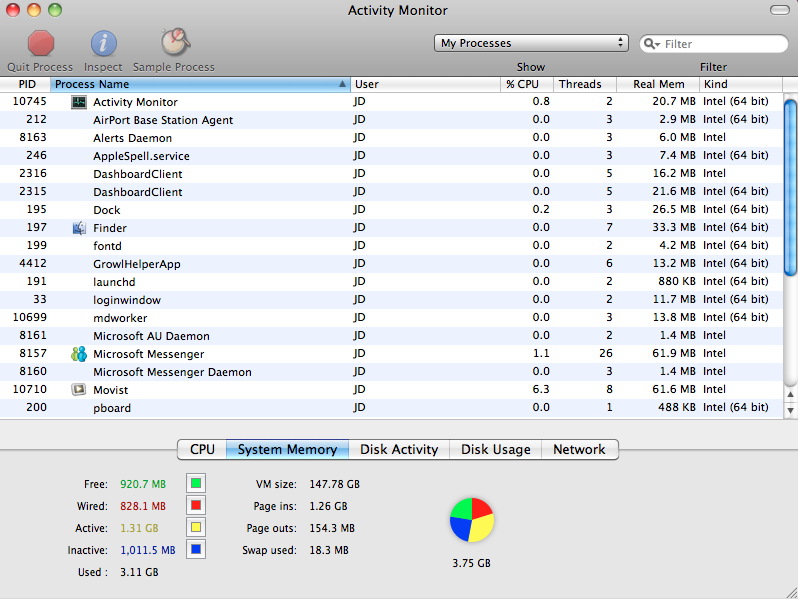
Task: Sort by Kind column header
Action: point(741,84)
